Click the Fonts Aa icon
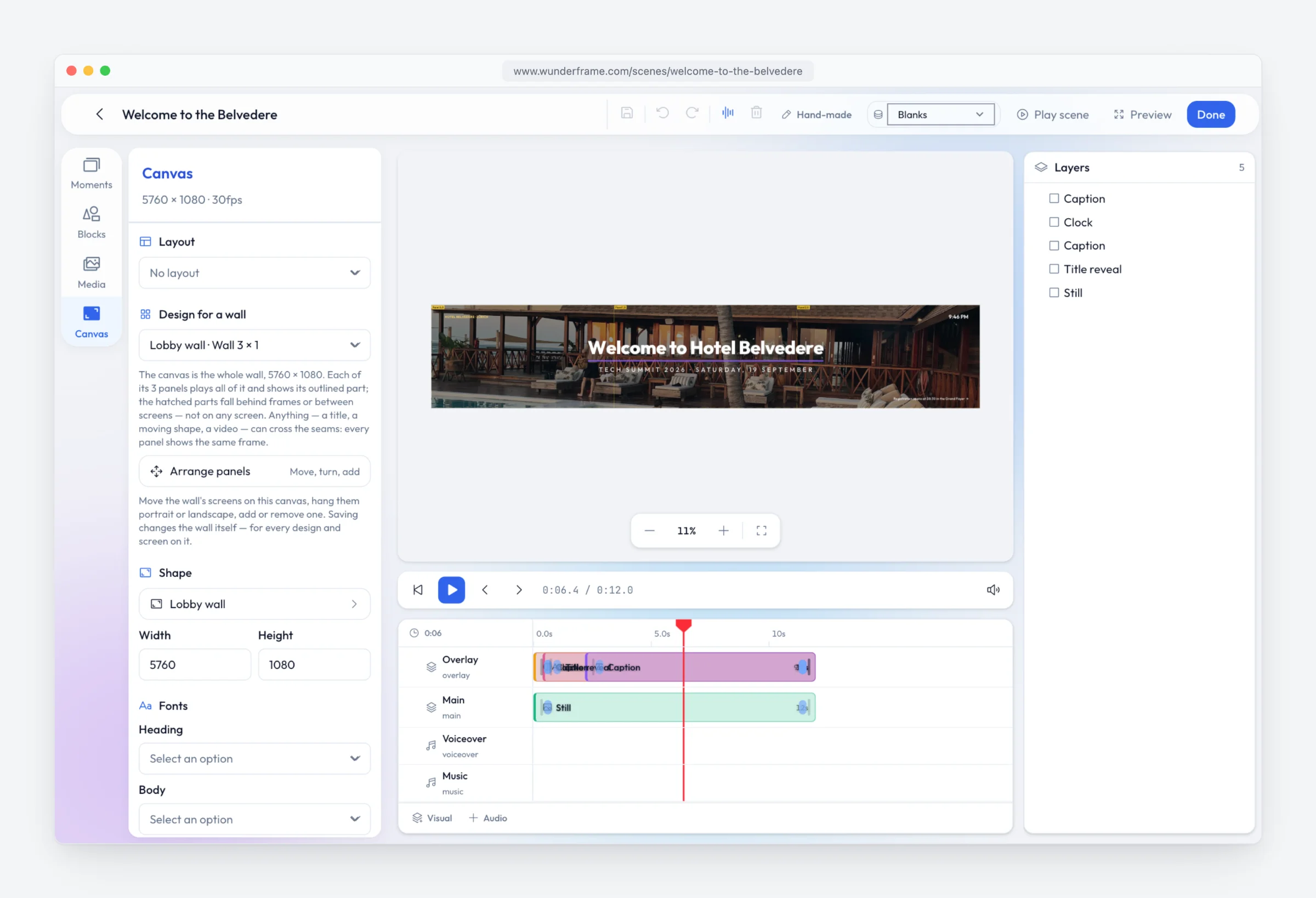1316x898 pixels. pos(145,706)
